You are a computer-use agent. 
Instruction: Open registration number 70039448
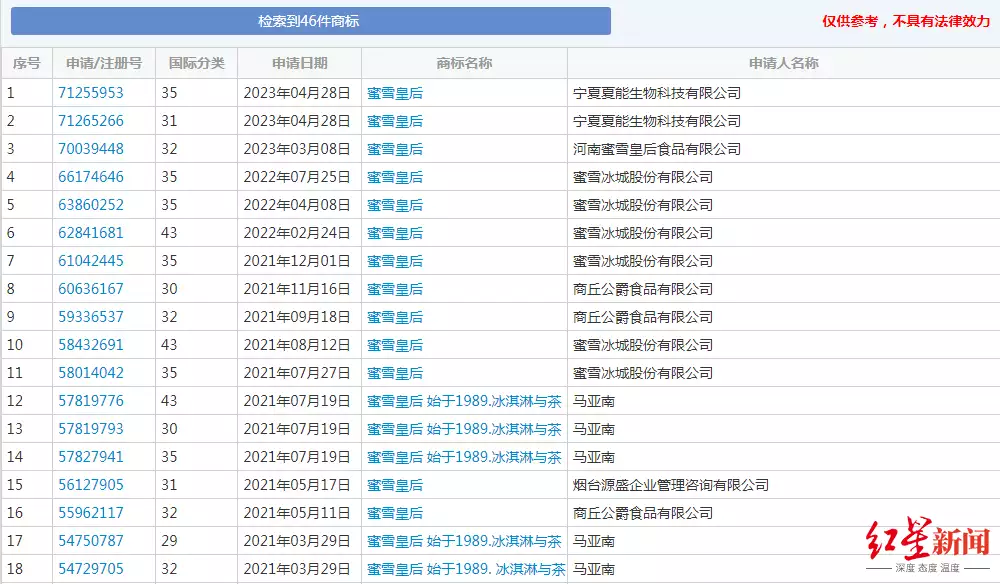[x=91, y=149]
